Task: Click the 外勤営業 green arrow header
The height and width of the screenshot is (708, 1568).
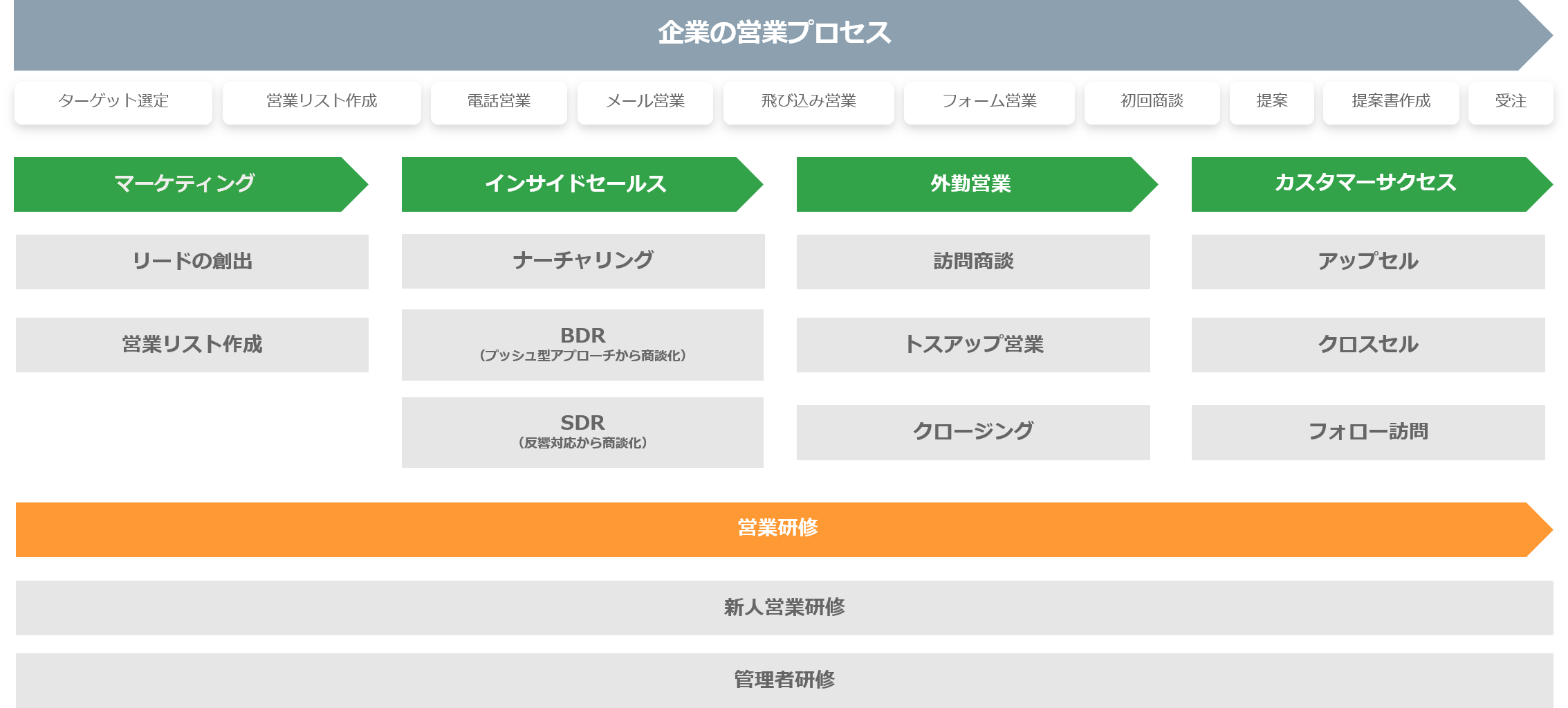Action: coord(970,184)
